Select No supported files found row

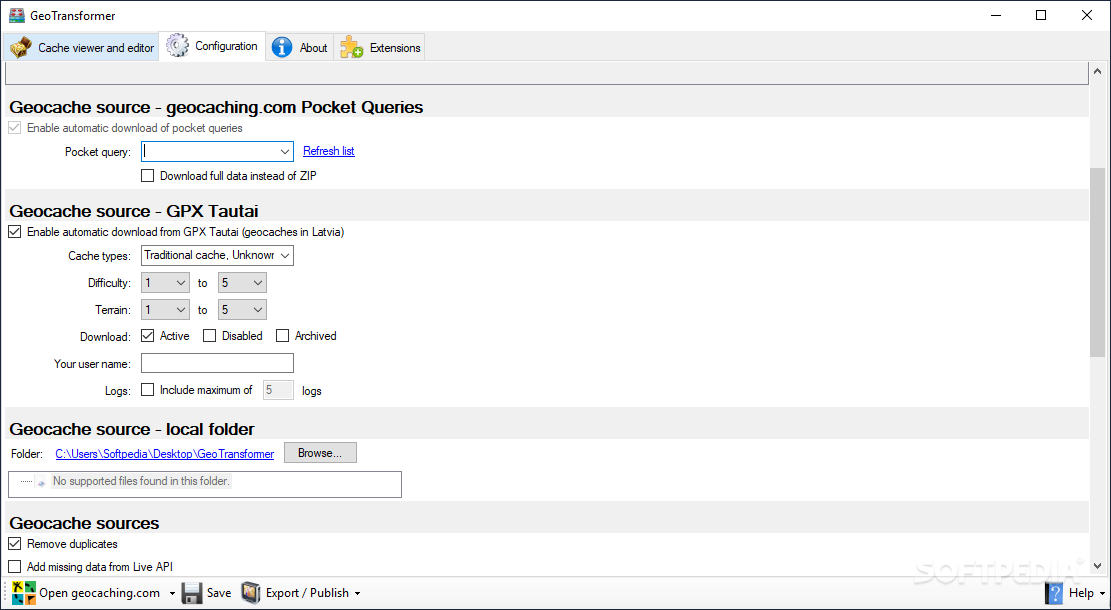click(x=141, y=481)
